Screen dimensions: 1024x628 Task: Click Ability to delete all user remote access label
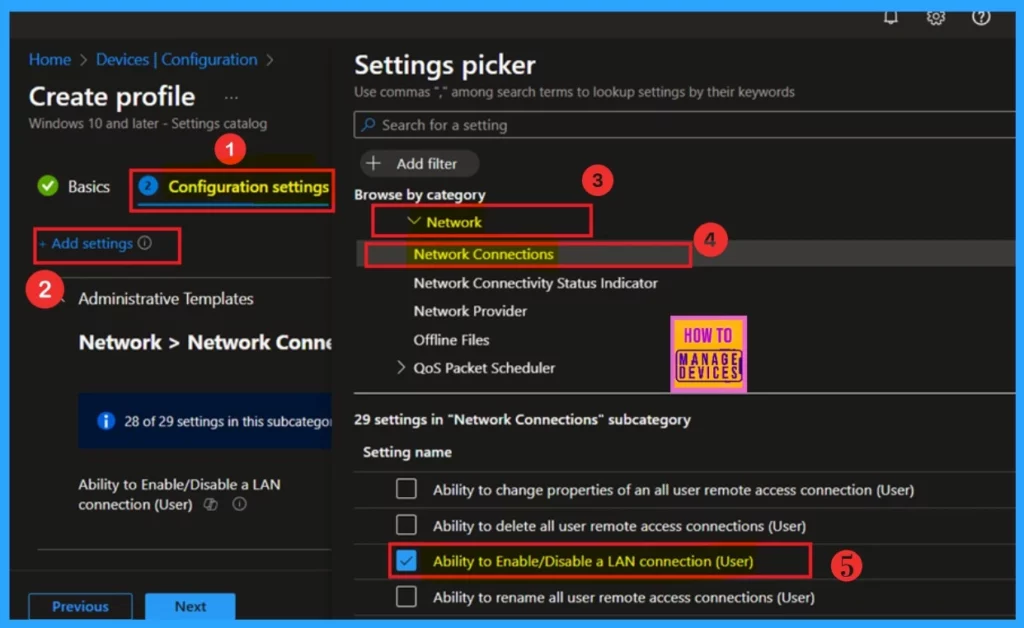pyautogui.click(x=619, y=526)
